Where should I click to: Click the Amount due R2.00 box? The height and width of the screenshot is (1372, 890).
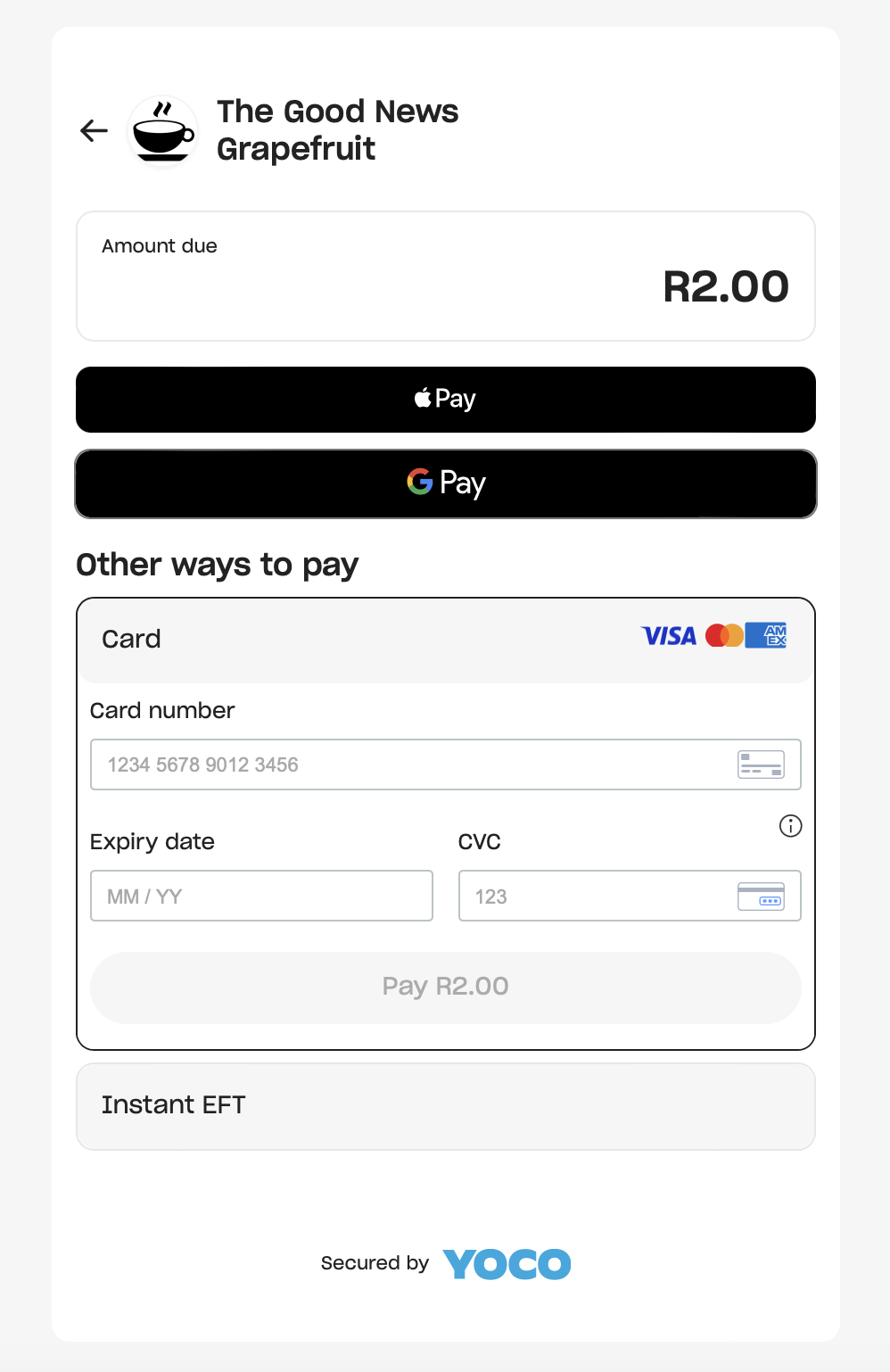point(446,277)
